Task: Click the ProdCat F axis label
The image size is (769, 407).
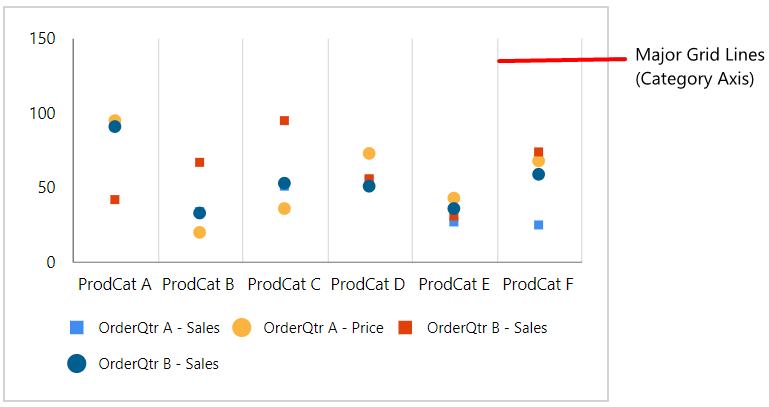Action: pos(538,284)
